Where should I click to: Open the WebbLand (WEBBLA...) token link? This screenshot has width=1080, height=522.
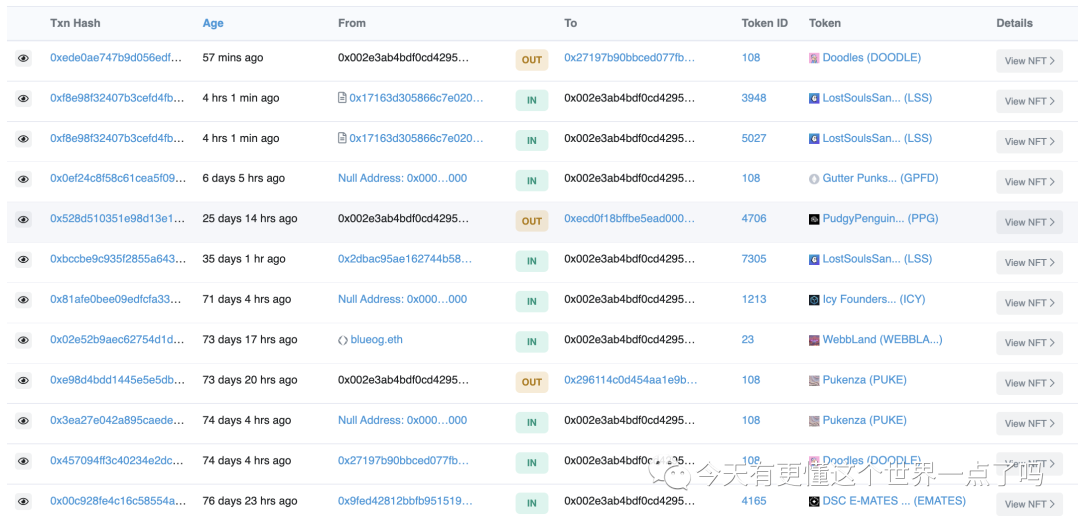tap(882, 340)
